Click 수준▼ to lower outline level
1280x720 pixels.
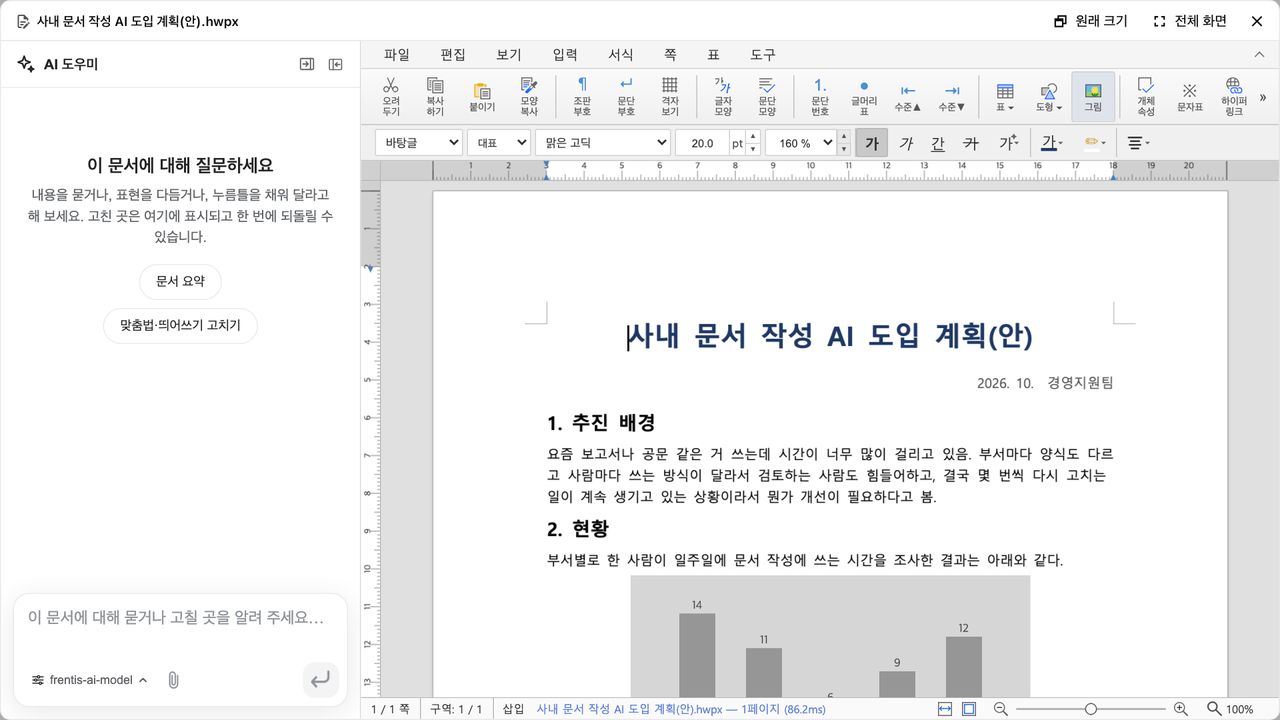pyautogui.click(x=952, y=96)
